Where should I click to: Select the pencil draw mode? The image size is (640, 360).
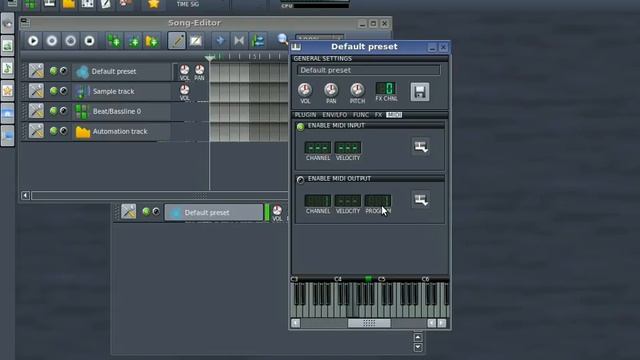pos(176,40)
